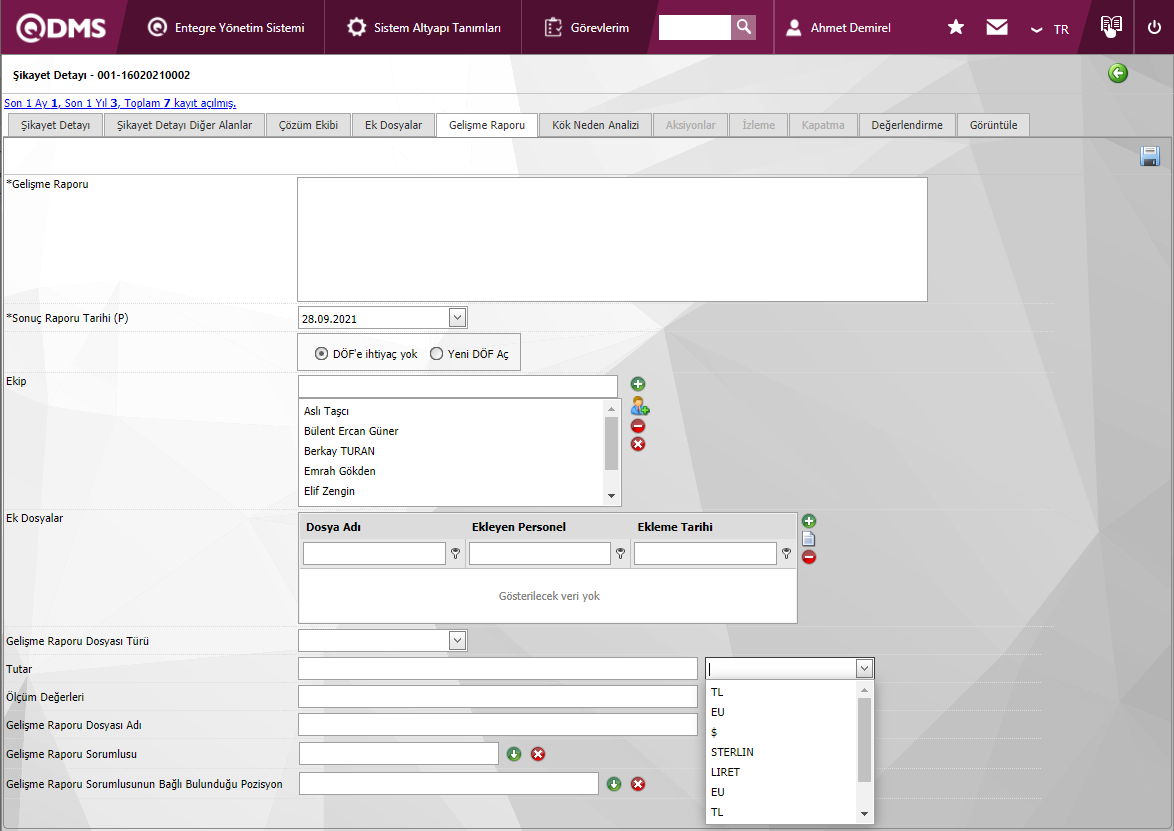
Task: Open the Çözüm Ekibi tab
Action: (x=308, y=125)
